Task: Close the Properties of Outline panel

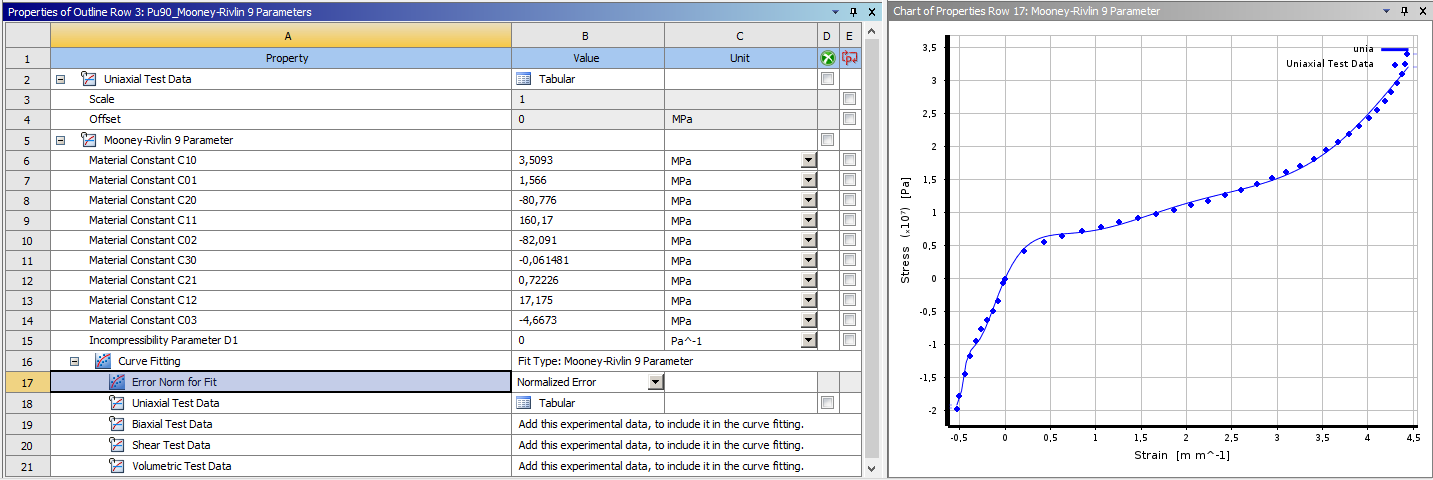Action: click(x=870, y=11)
